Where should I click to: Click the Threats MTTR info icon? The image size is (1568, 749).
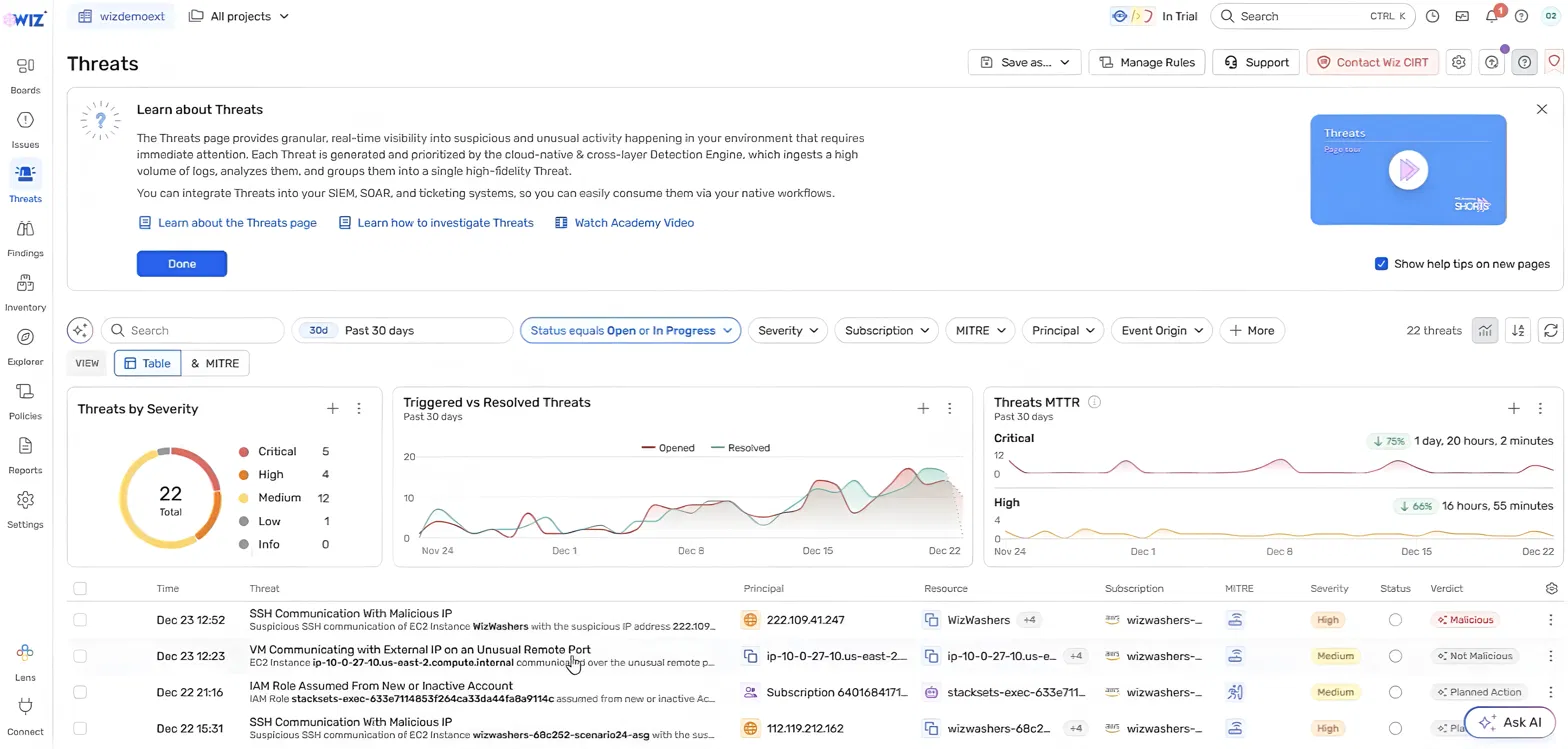click(1094, 402)
